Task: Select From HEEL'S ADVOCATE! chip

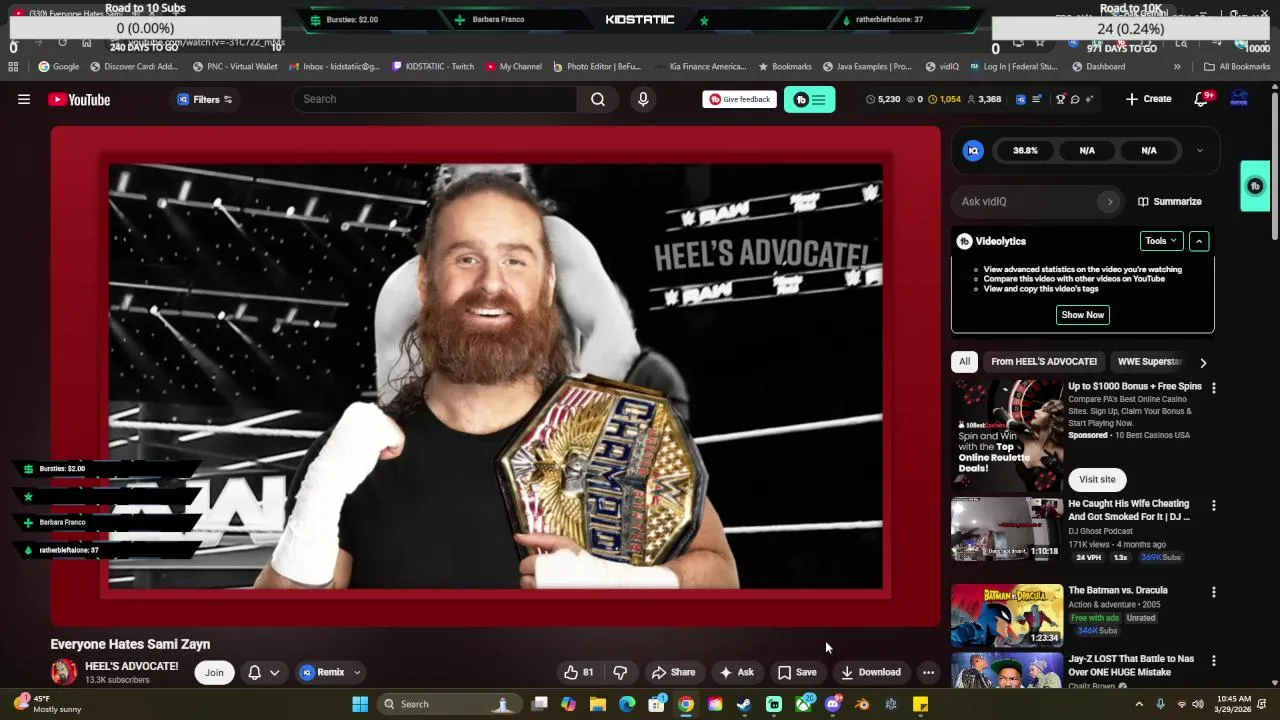Action: 1044,362
